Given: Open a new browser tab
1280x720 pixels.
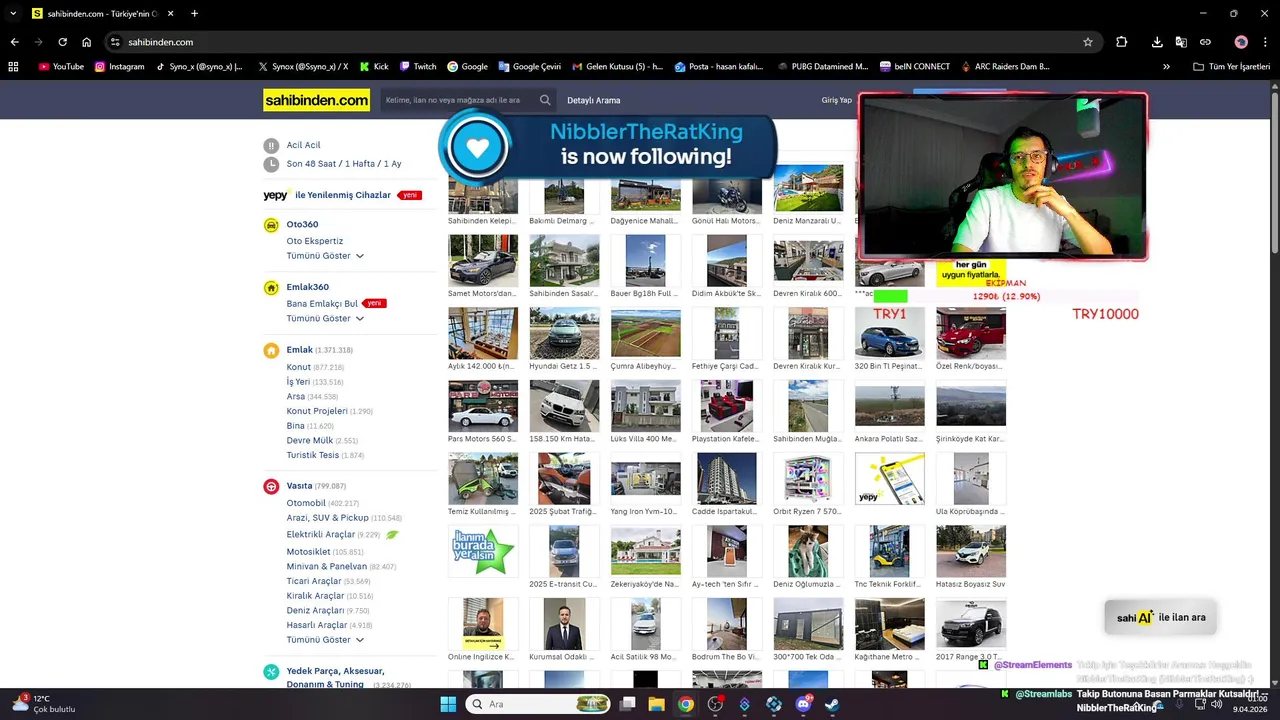Looking at the screenshot, I should [194, 14].
